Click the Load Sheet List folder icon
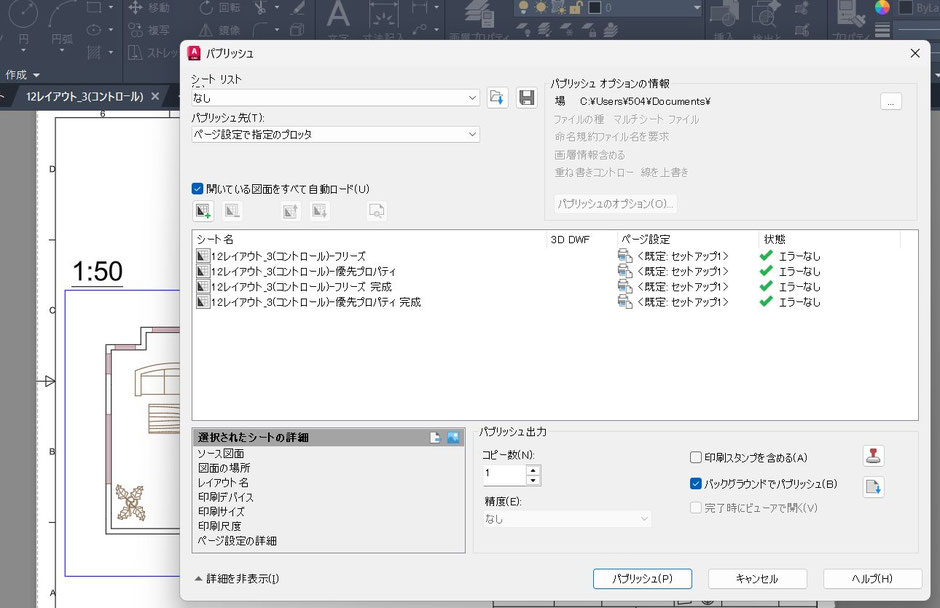 497,98
